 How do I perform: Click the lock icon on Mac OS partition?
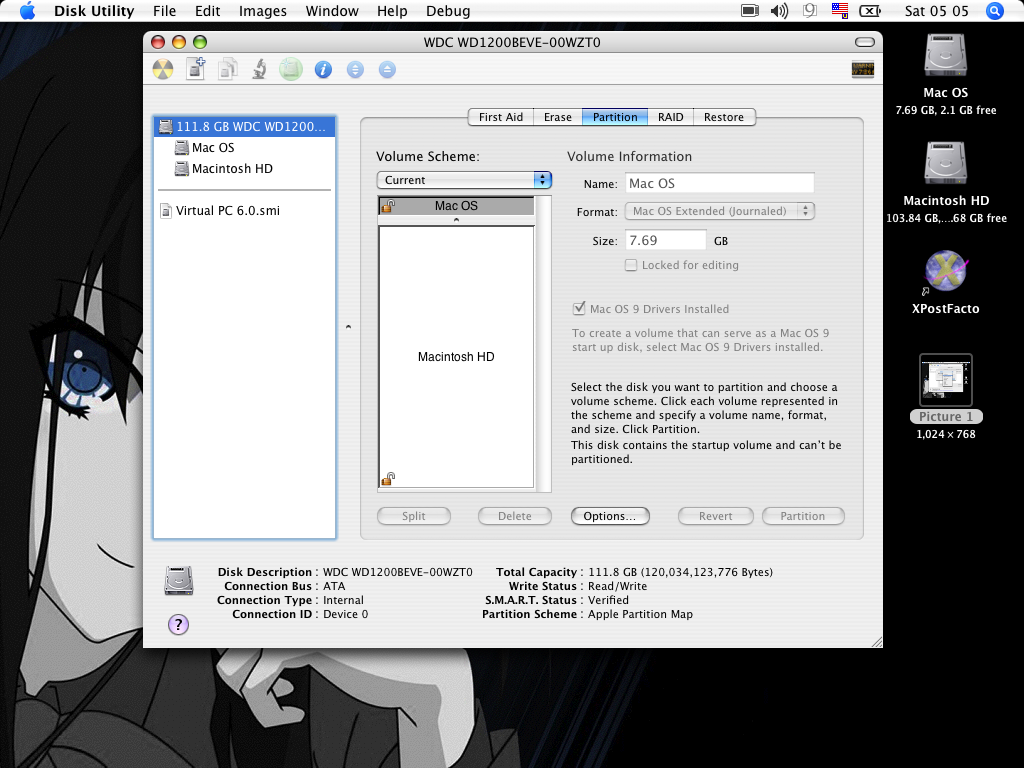[388, 206]
